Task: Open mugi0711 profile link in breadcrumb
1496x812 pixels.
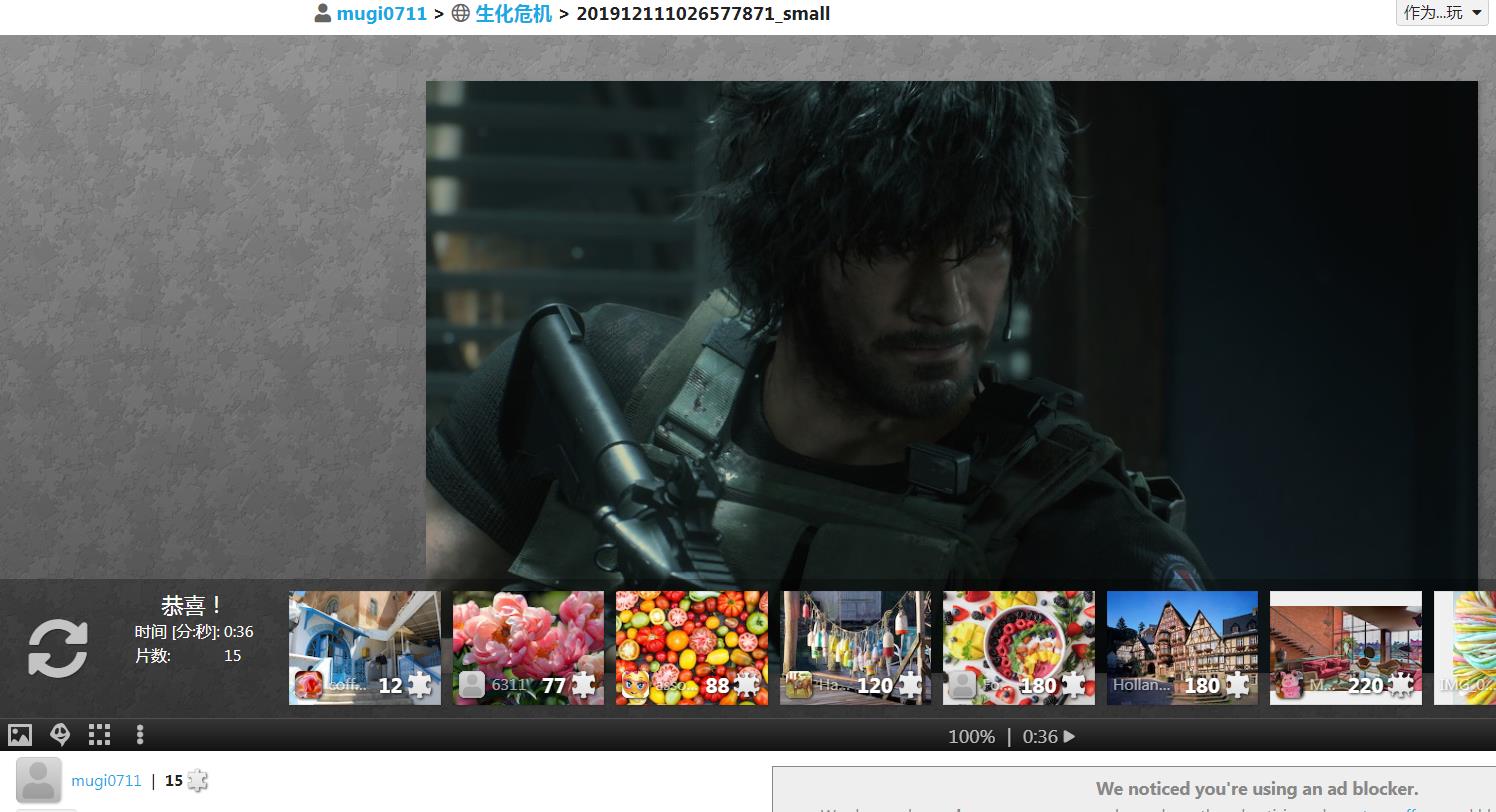Action: tap(381, 14)
